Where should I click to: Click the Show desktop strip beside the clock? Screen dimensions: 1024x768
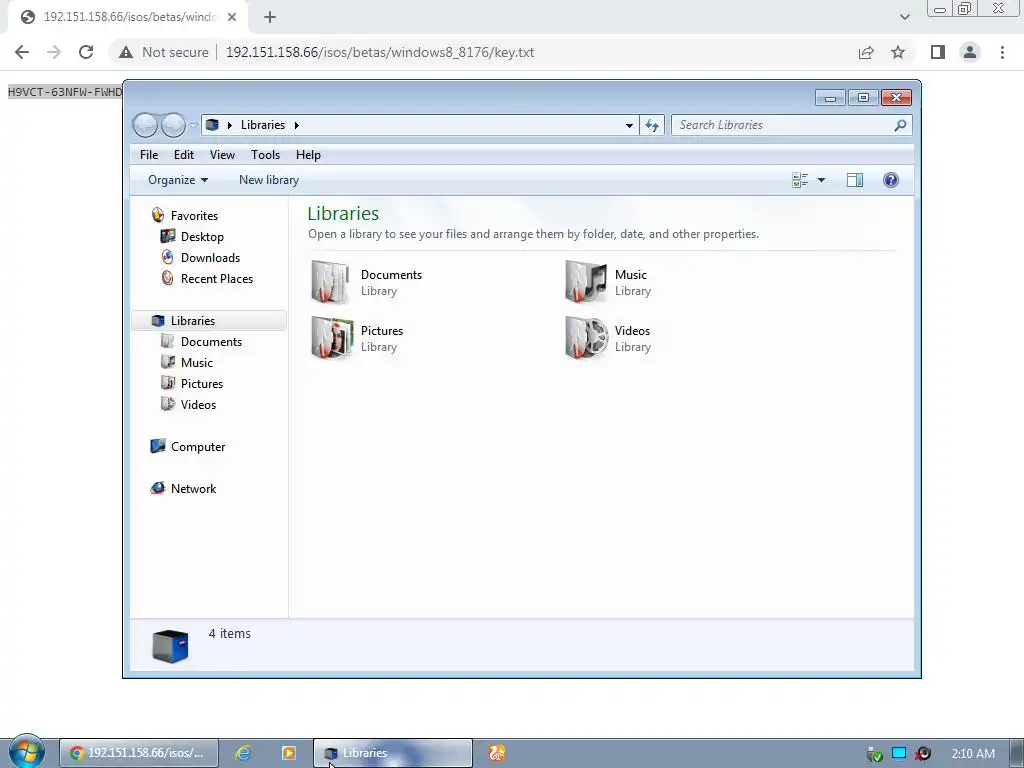tap(1017, 754)
